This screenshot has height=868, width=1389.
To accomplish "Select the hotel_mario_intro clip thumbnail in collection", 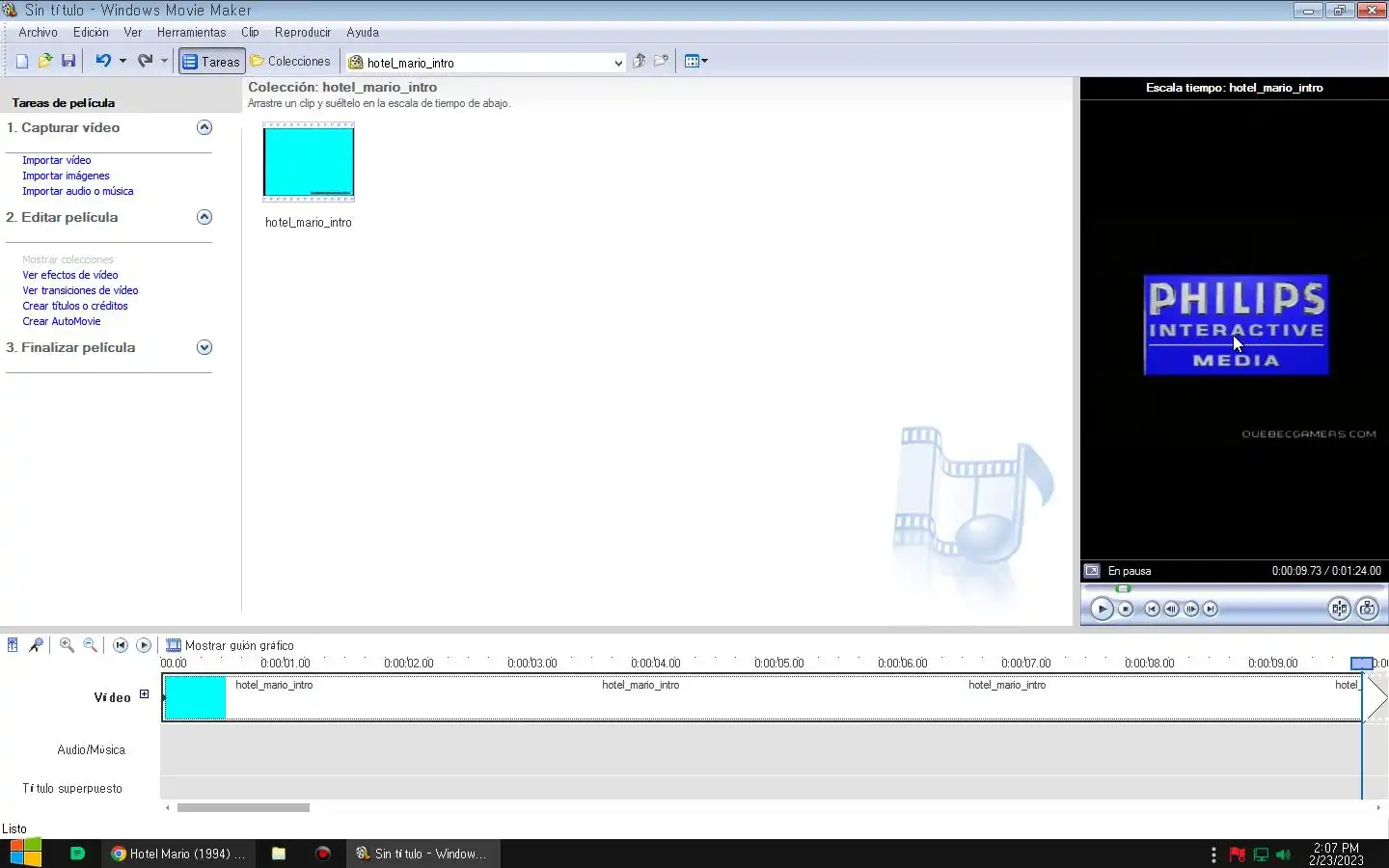I will coord(309,162).
